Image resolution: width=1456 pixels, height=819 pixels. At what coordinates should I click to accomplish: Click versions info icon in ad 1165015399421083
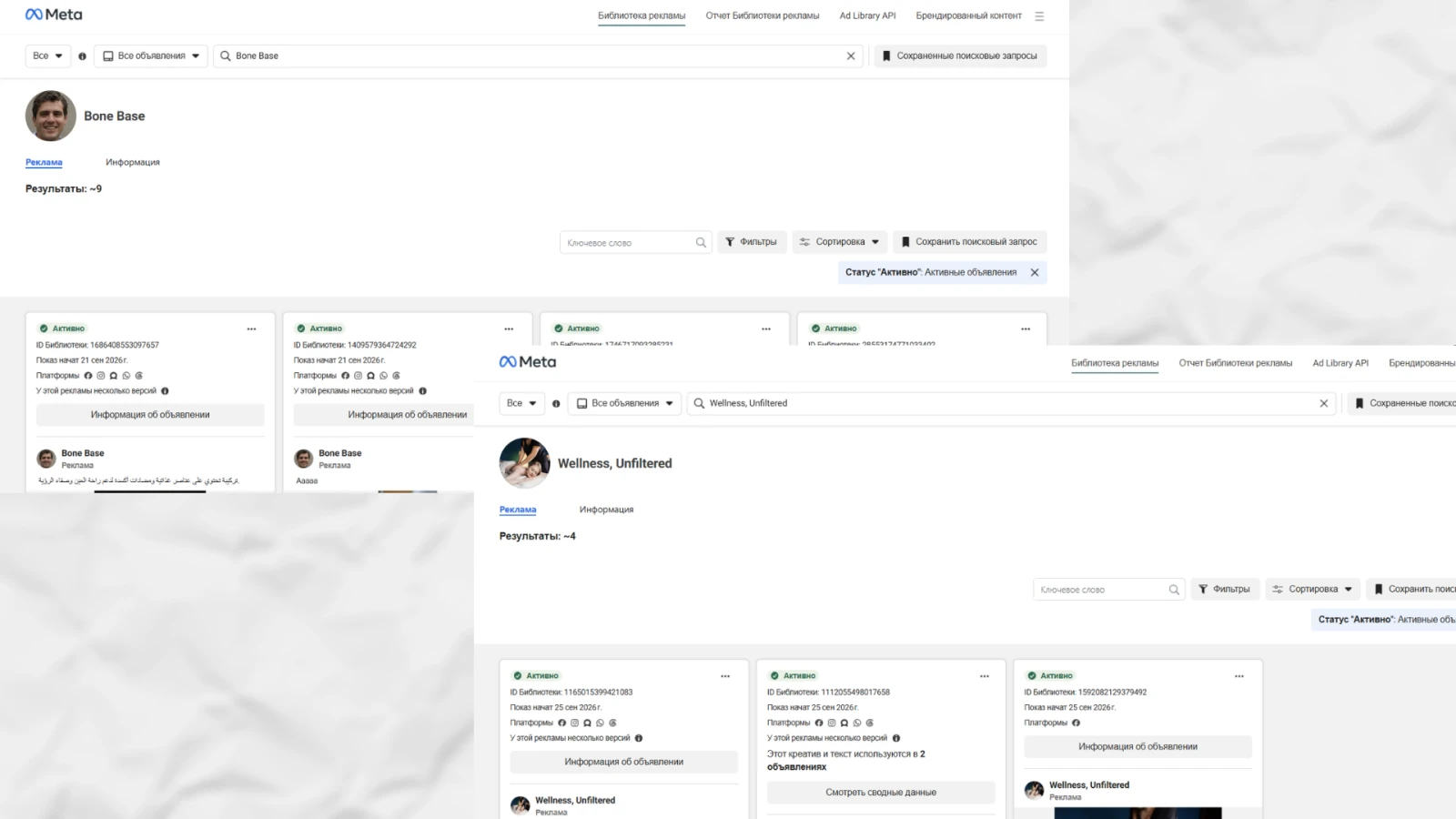pyautogui.click(x=639, y=739)
